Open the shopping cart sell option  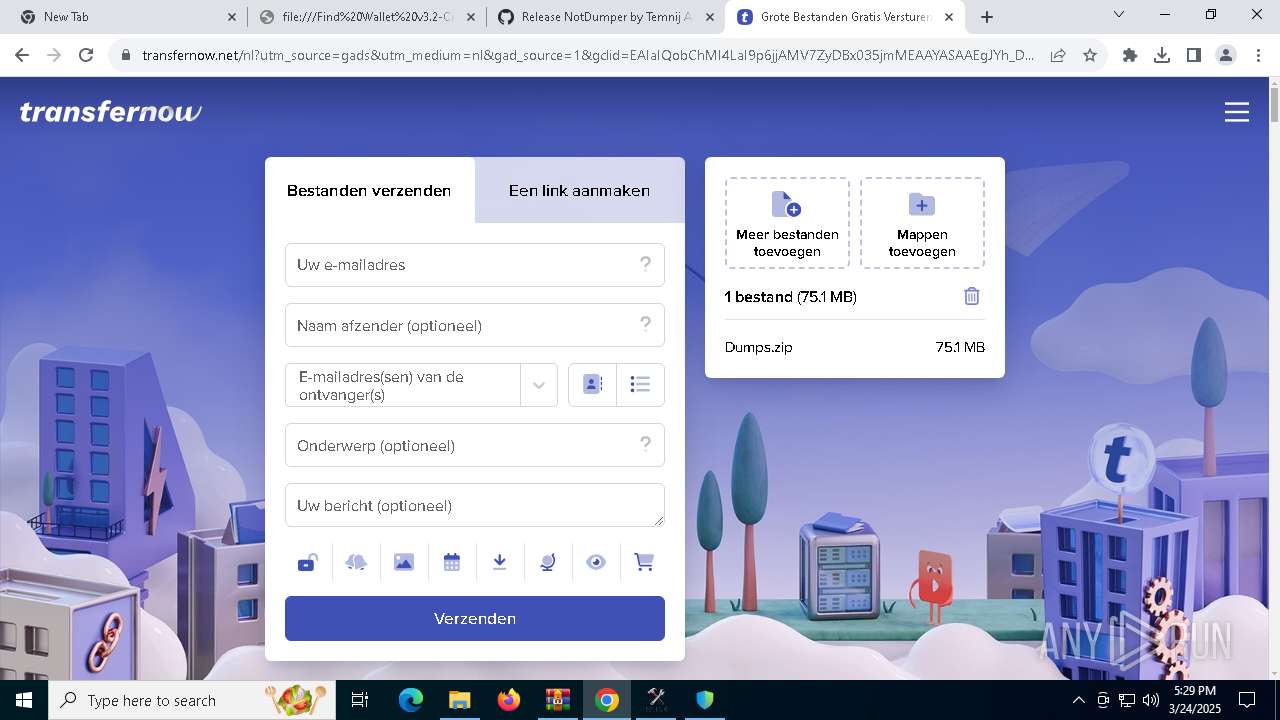click(644, 563)
